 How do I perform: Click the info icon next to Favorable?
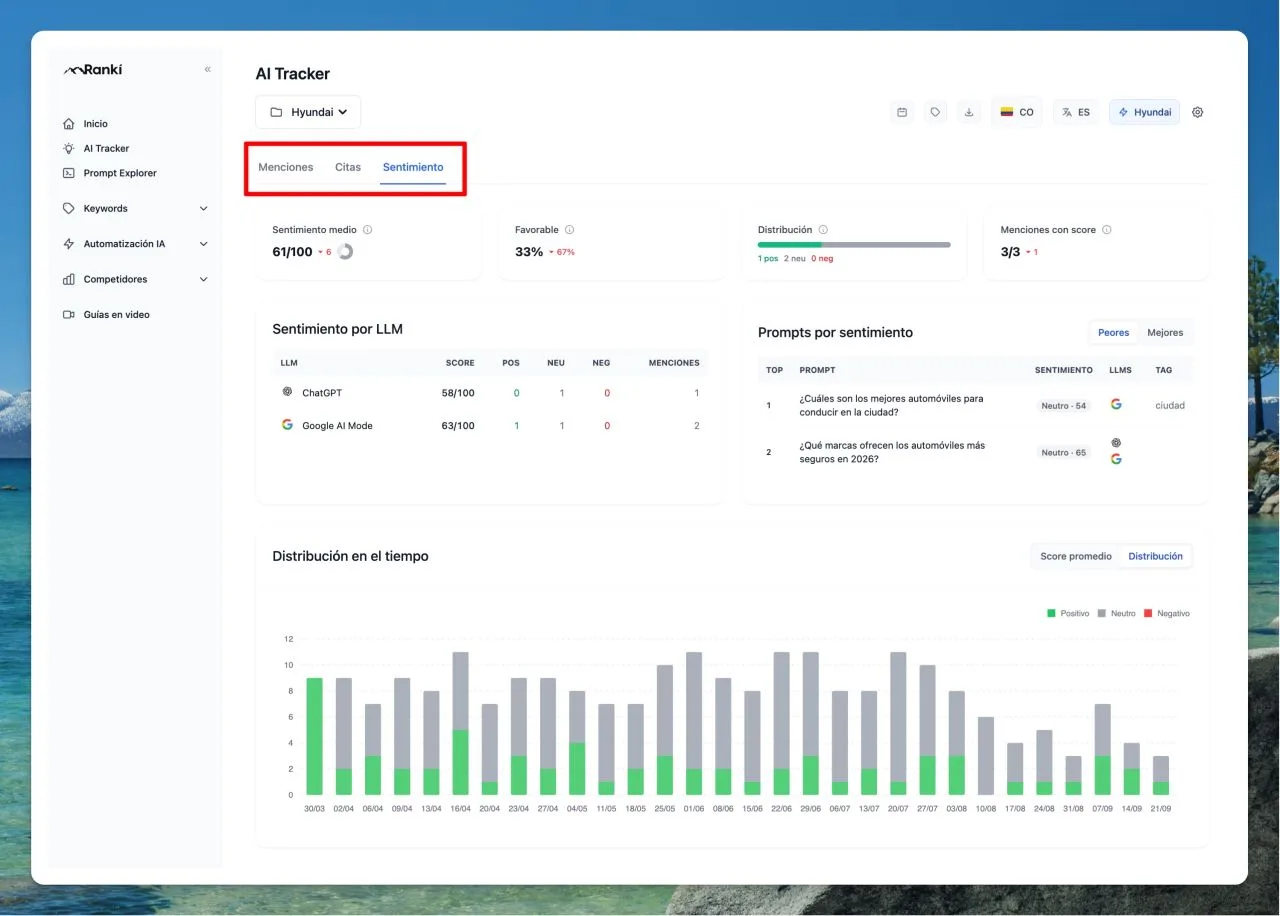(569, 230)
